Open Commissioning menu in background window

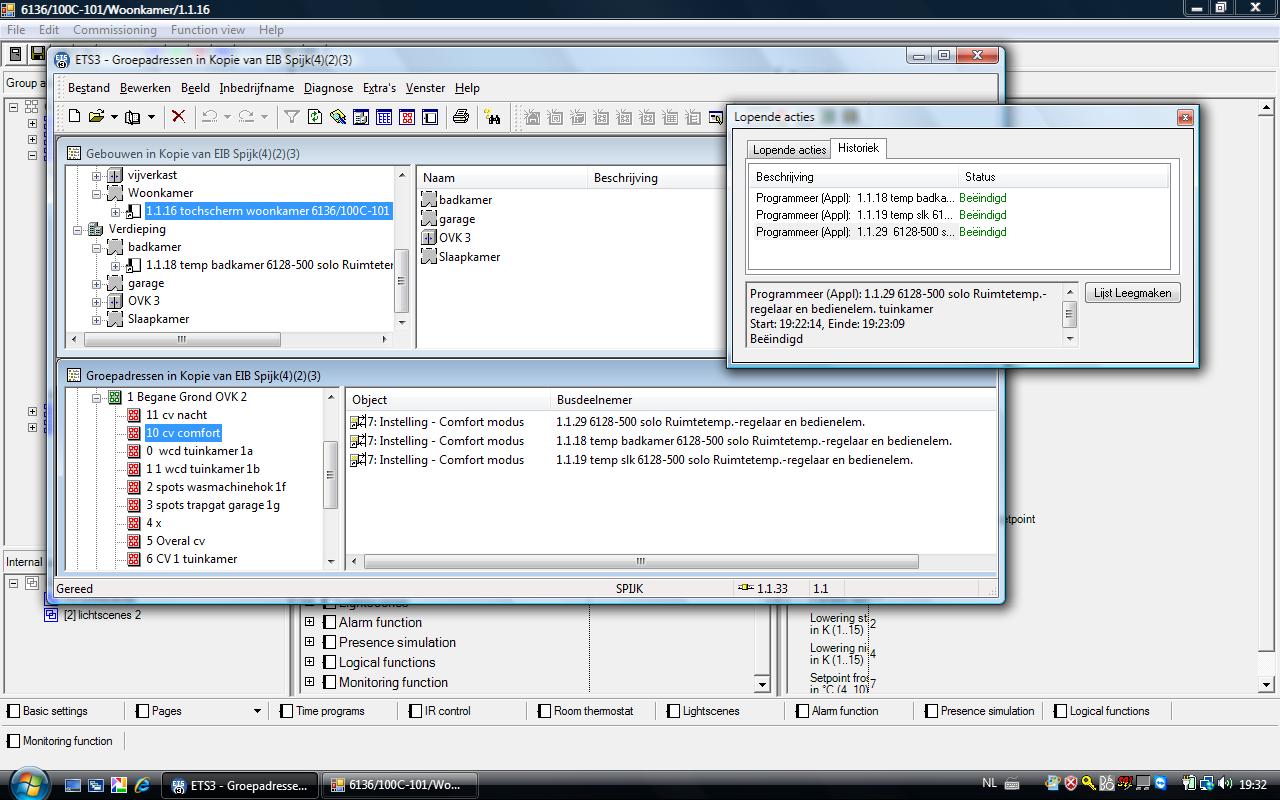(x=115, y=30)
